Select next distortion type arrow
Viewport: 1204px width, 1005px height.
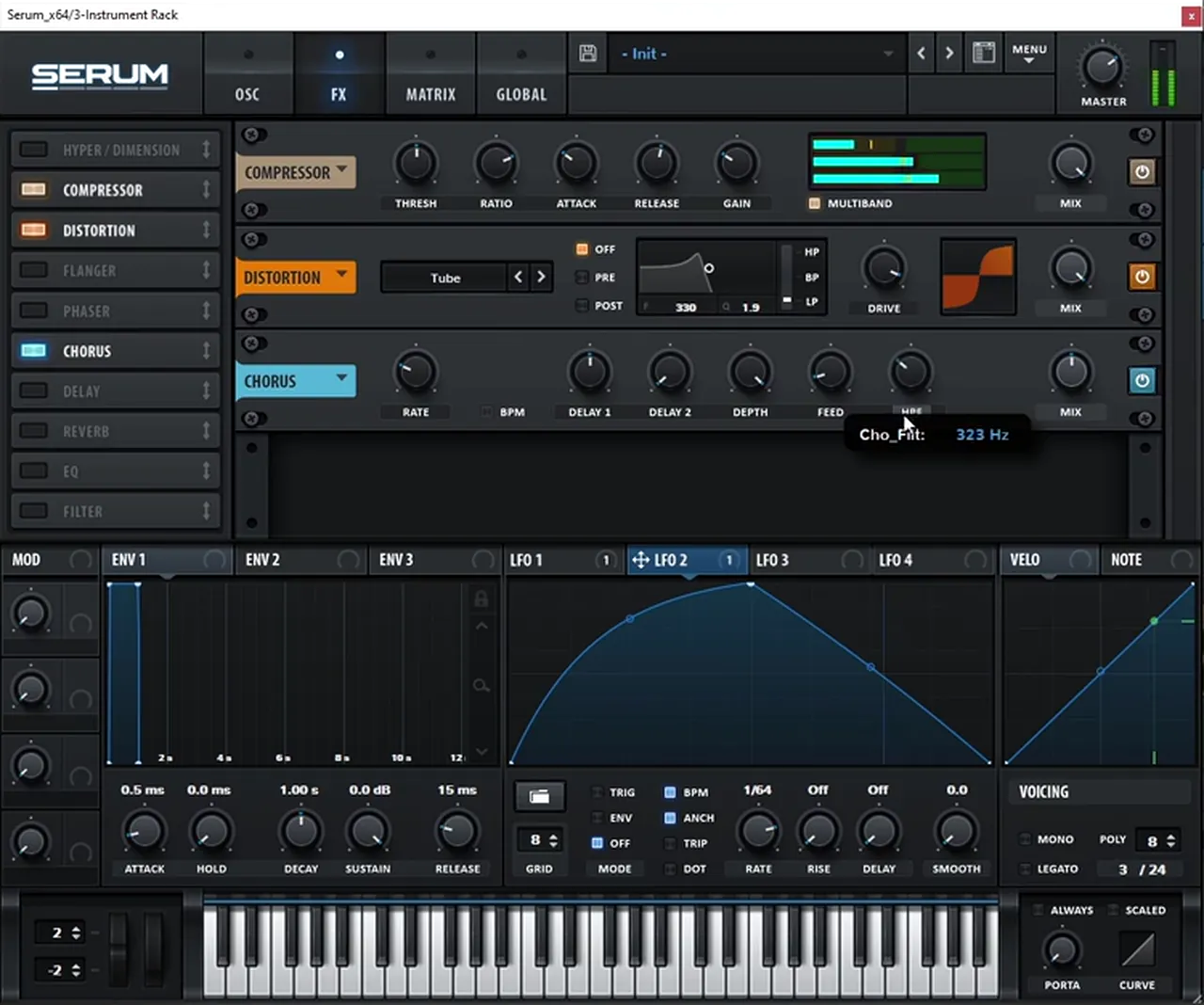[x=541, y=277]
